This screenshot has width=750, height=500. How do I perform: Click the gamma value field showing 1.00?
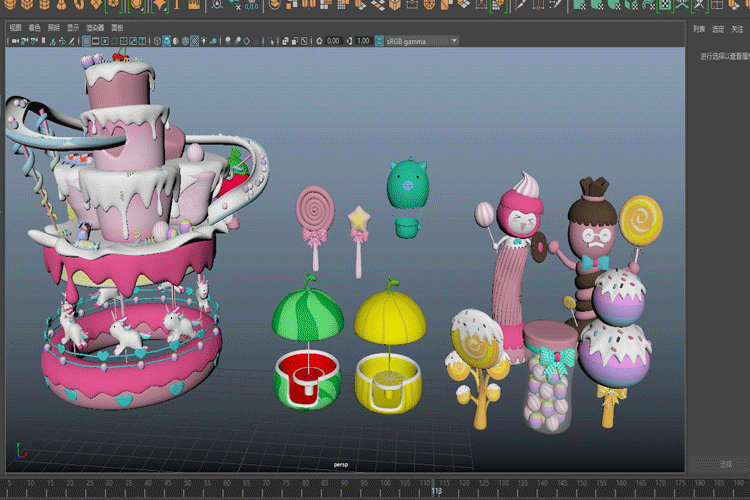pyautogui.click(x=363, y=41)
